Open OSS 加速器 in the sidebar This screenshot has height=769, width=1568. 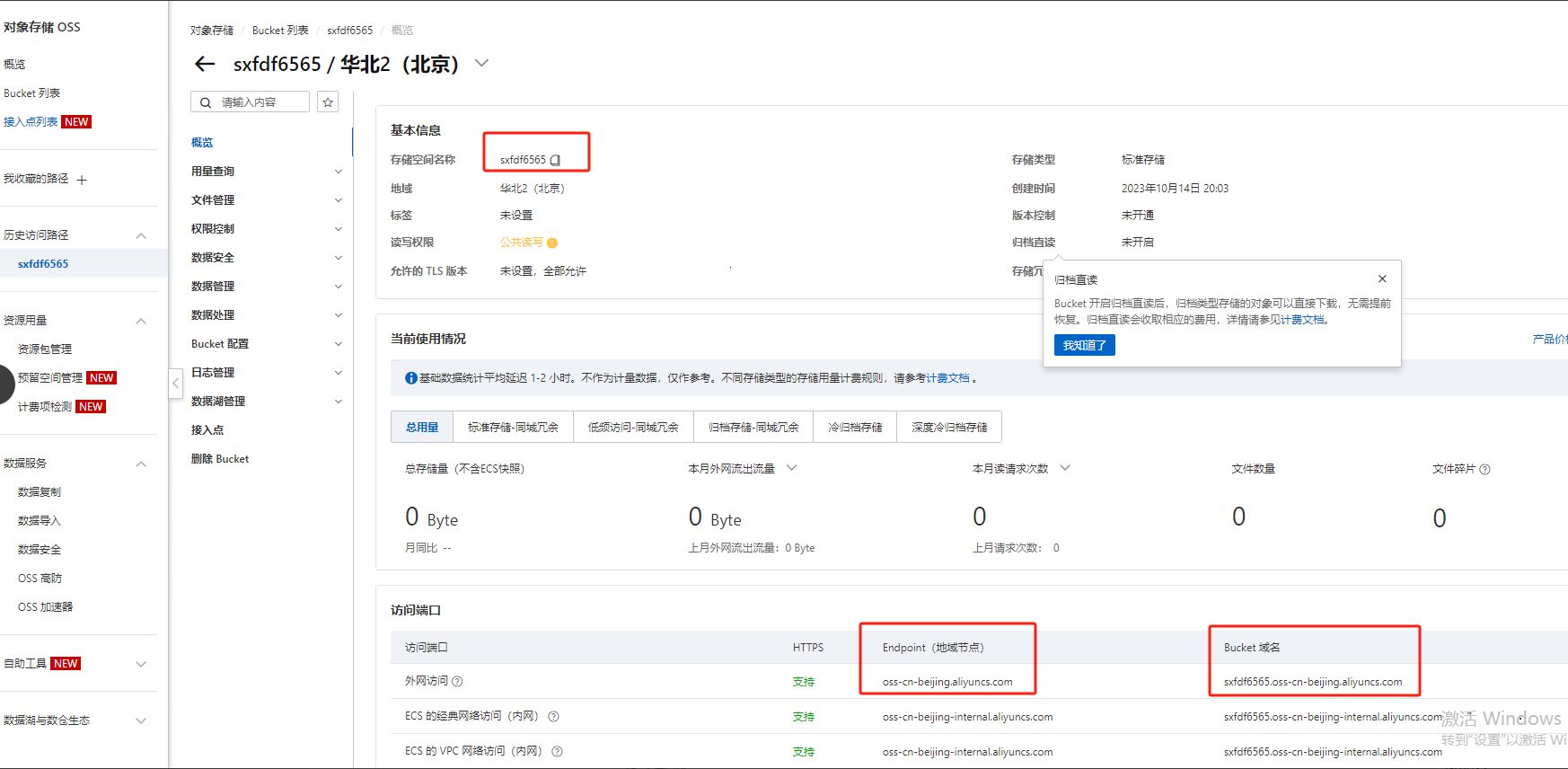point(46,607)
